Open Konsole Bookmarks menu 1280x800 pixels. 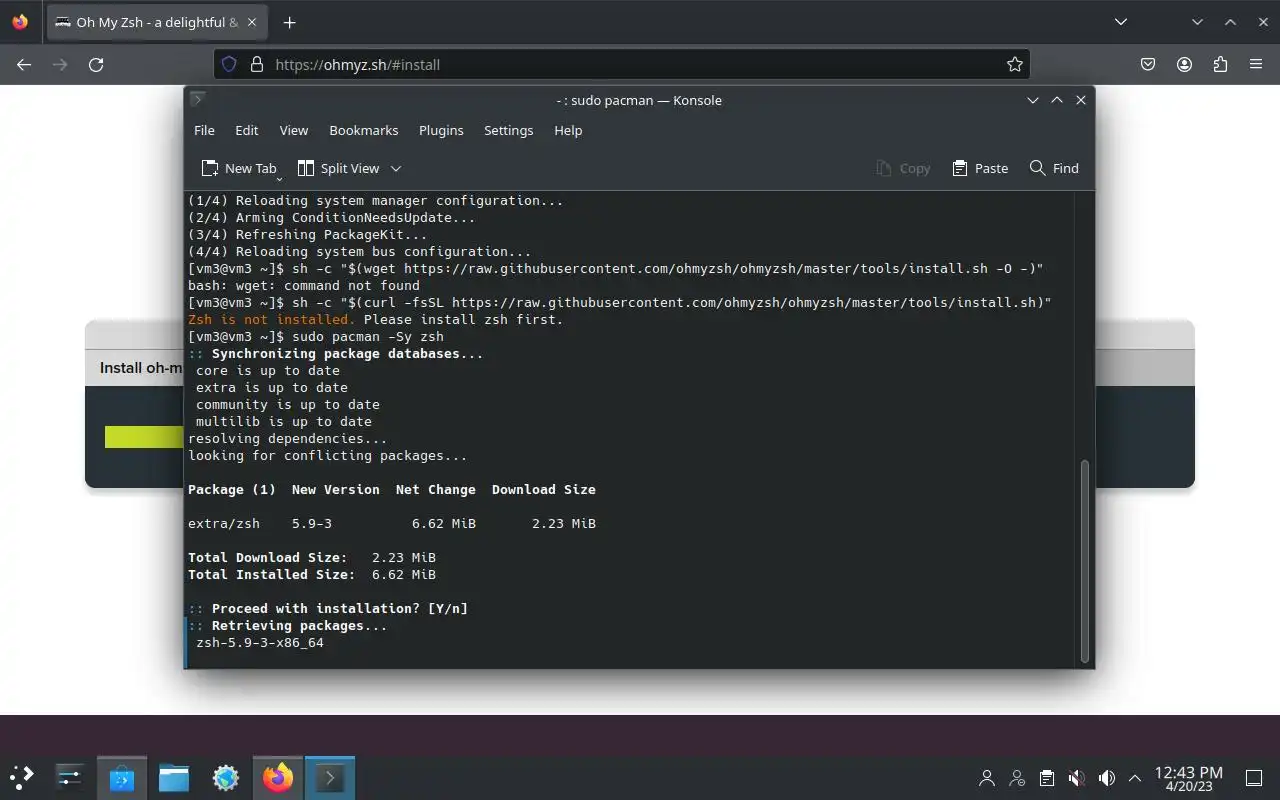click(363, 130)
